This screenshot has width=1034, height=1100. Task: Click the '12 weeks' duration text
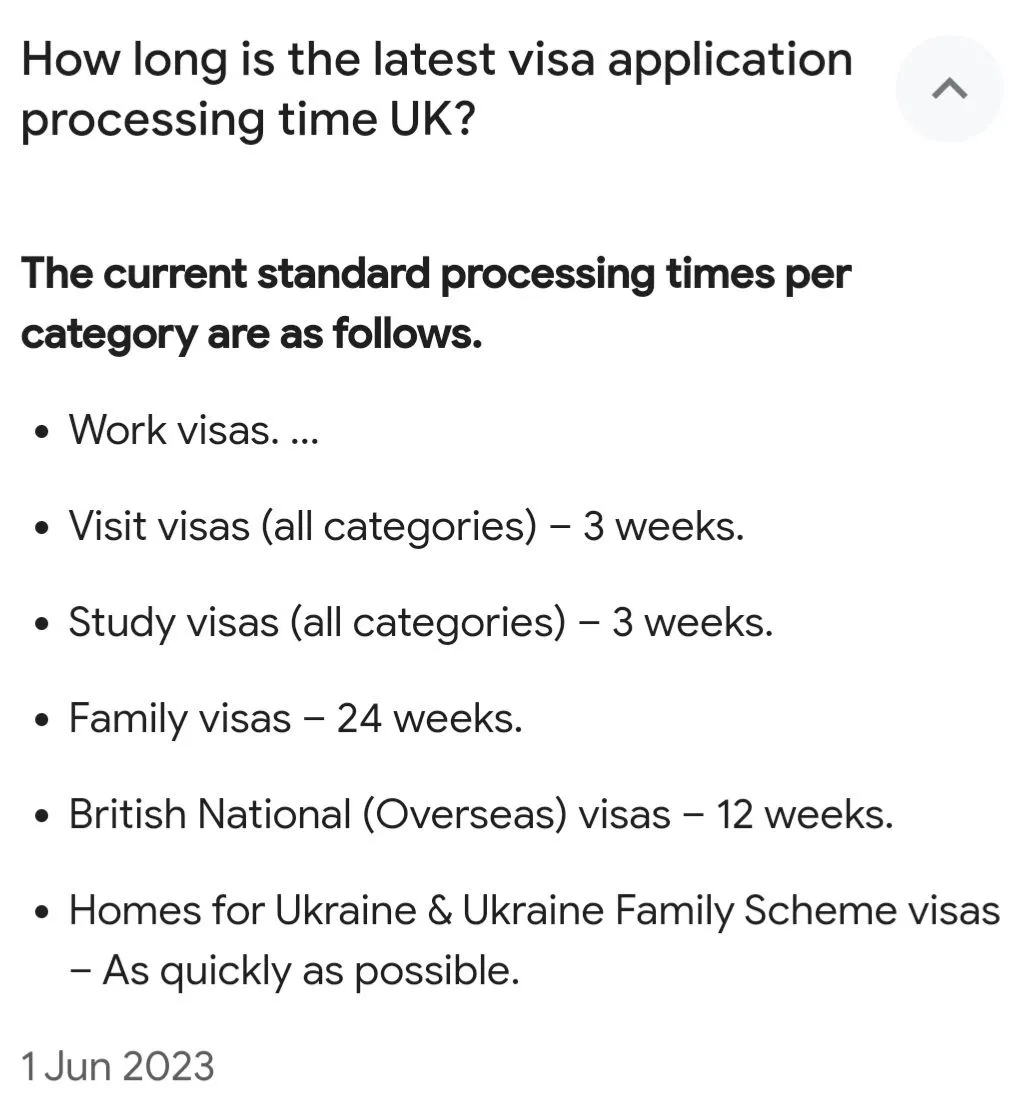(x=804, y=814)
